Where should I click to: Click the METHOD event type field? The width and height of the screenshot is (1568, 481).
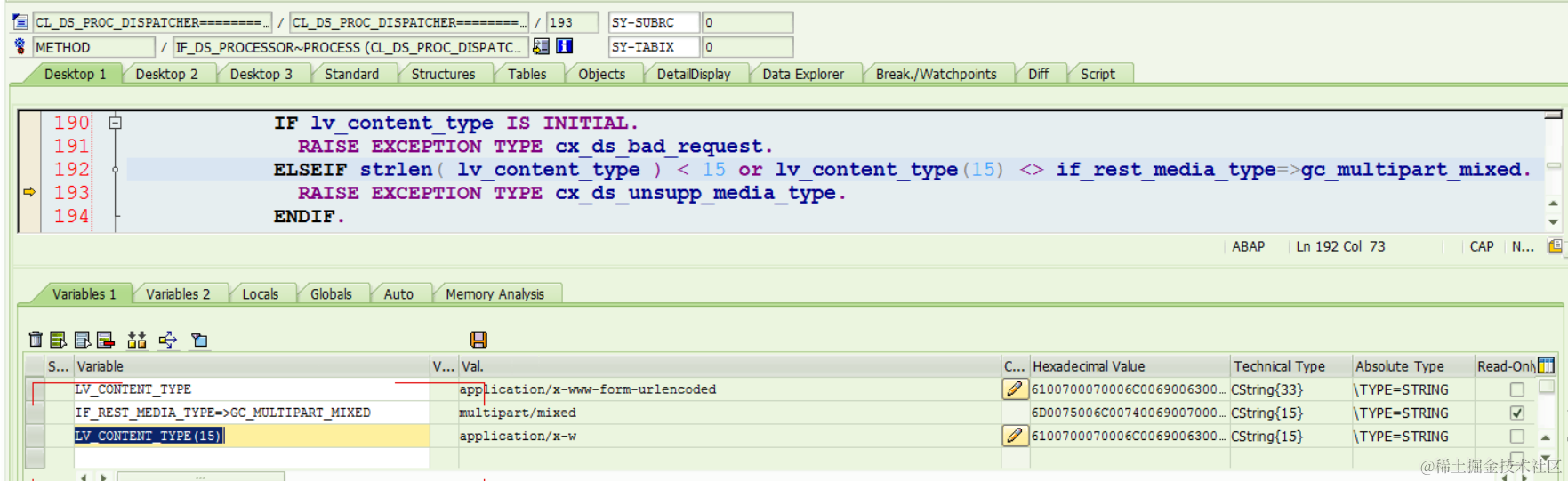[94, 46]
